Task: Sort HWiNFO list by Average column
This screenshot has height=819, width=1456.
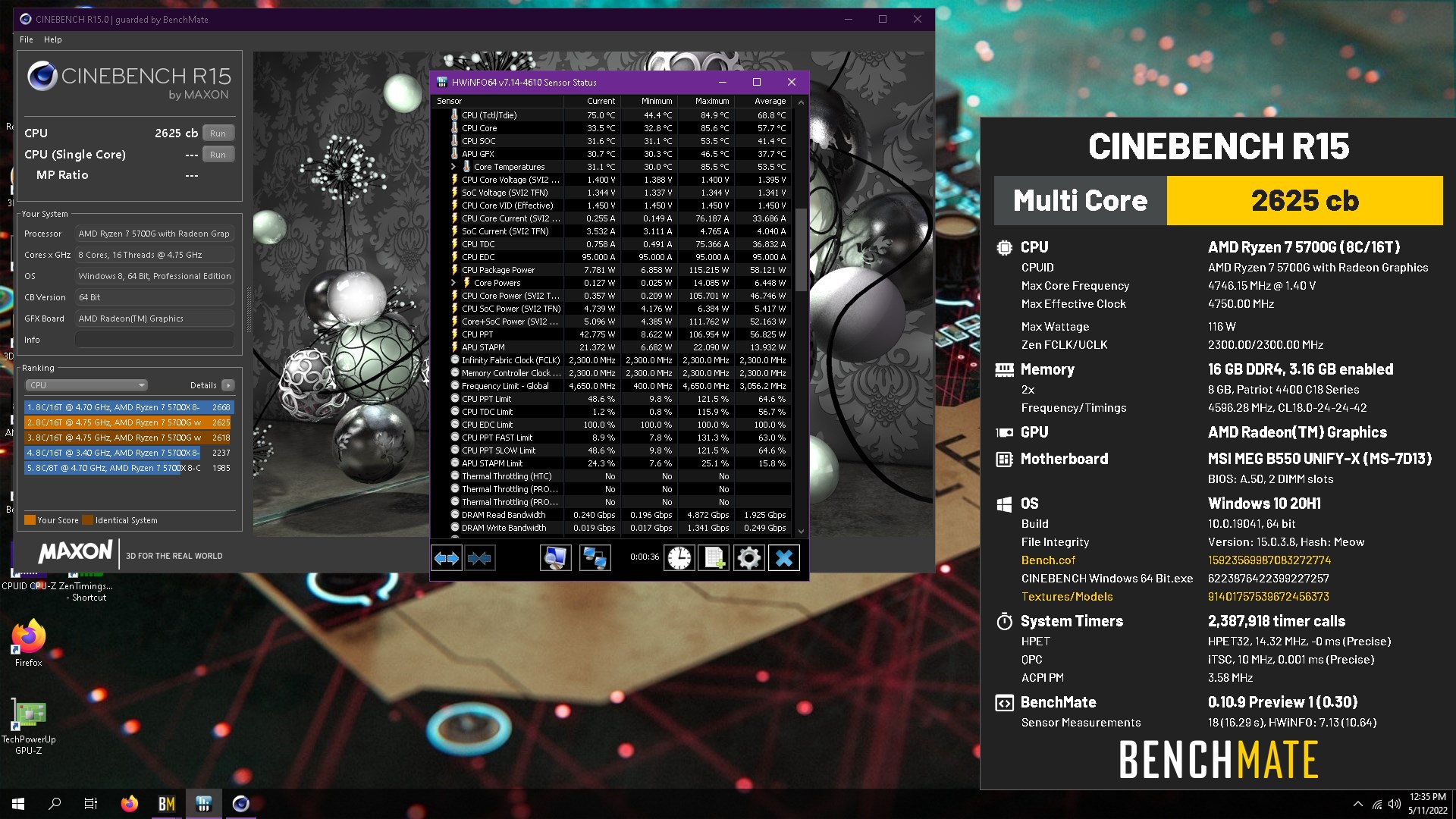Action: point(763,101)
